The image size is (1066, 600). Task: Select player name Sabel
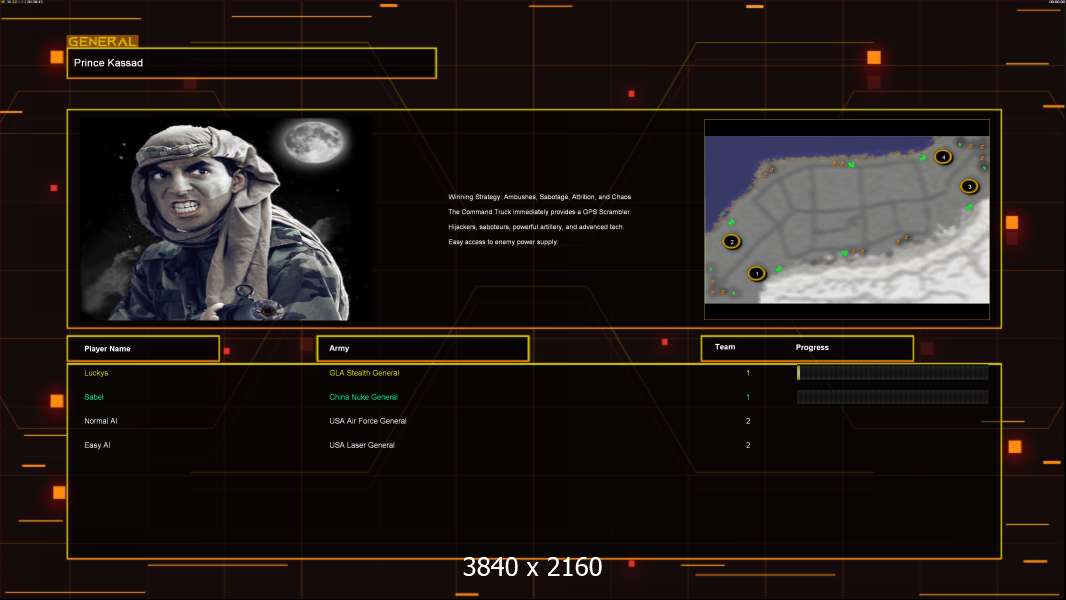94,397
